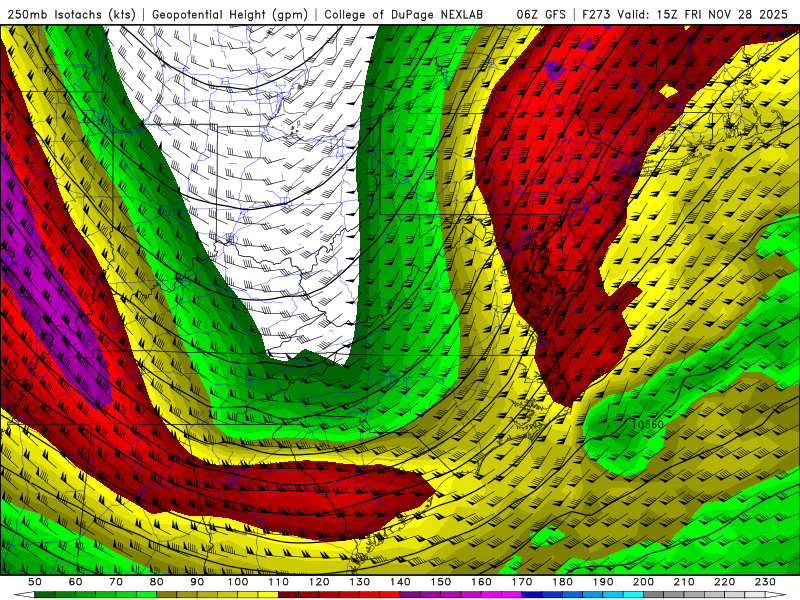This screenshot has width=800, height=600.
Task: Click the '90' legend value
Action: point(197,582)
